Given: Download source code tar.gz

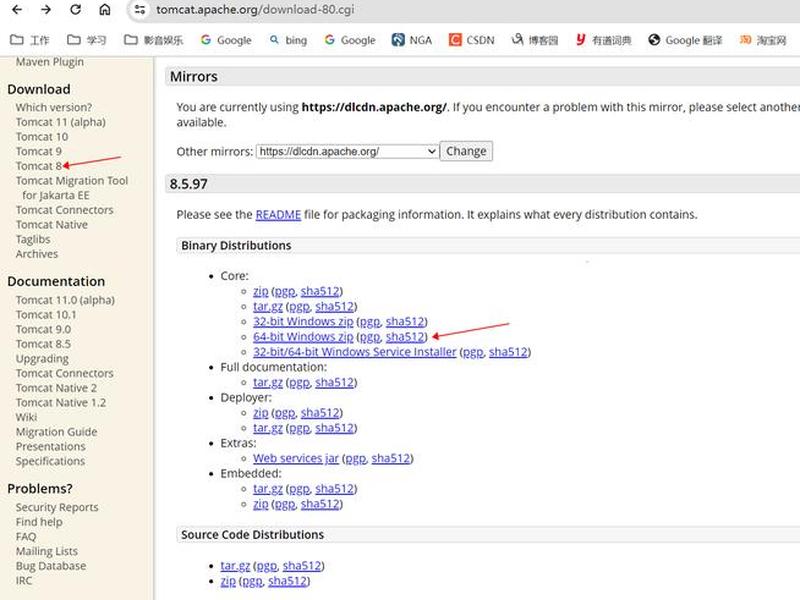Looking at the screenshot, I should pyautogui.click(x=235, y=566).
